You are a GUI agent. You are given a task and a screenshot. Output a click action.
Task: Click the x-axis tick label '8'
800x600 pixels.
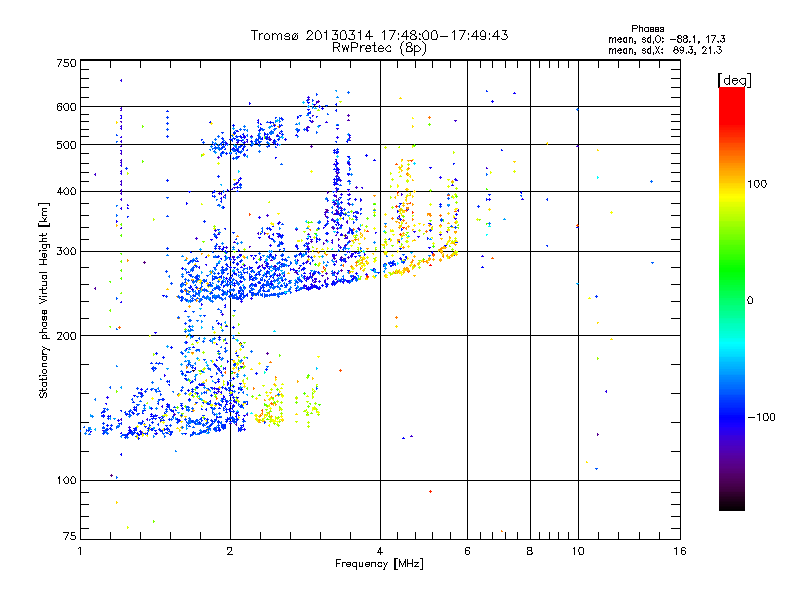coord(530,551)
